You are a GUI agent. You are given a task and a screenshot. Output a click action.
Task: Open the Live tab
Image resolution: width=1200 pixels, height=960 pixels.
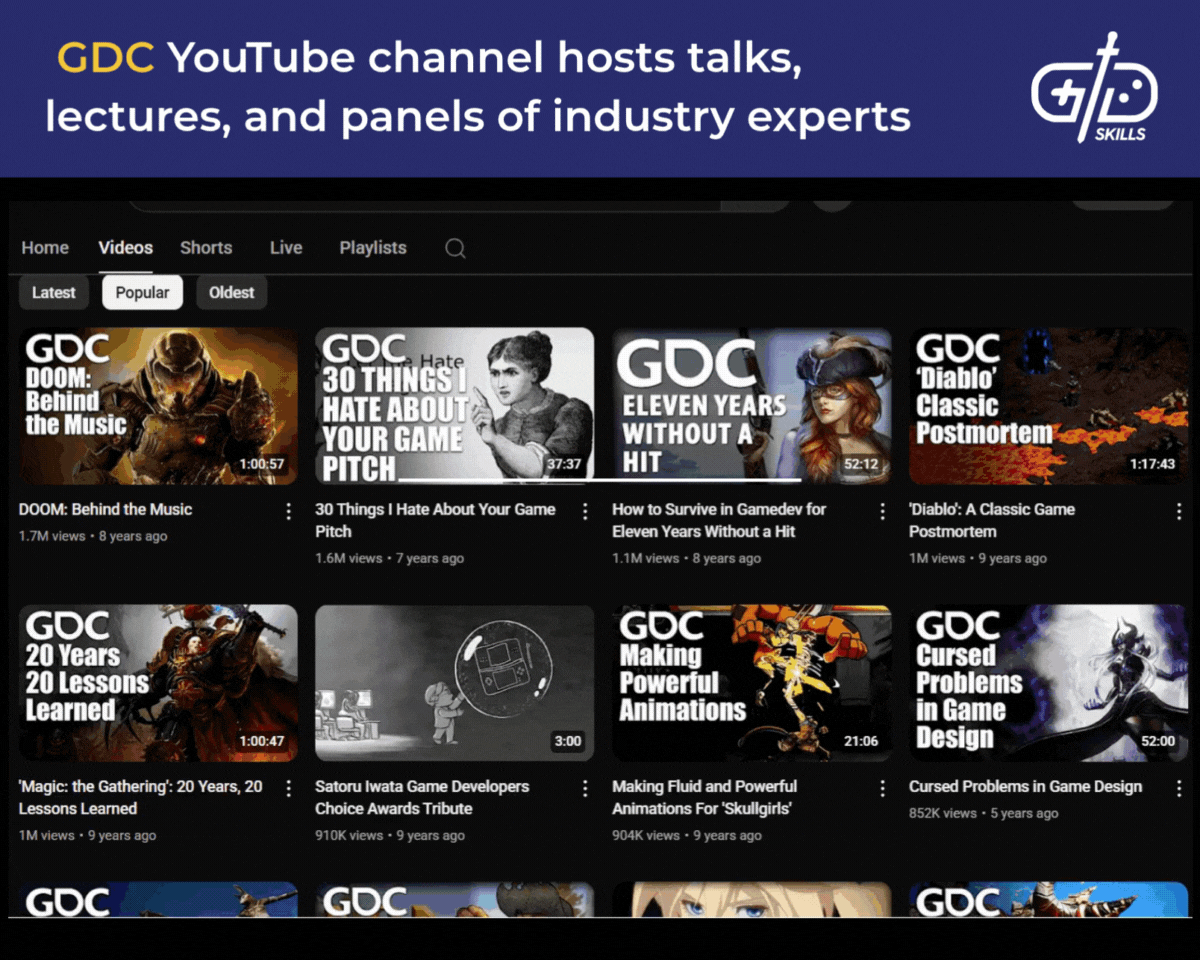[286, 247]
